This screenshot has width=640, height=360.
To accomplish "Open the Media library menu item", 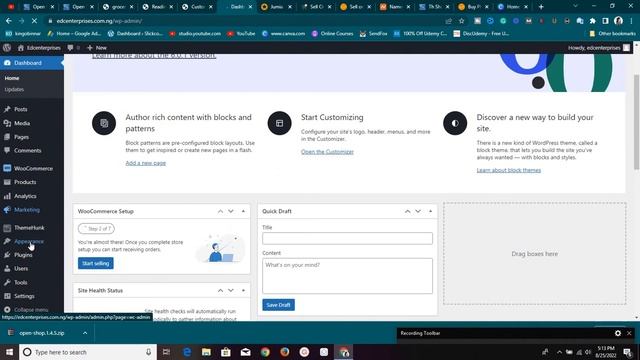I will pos(22,123).
